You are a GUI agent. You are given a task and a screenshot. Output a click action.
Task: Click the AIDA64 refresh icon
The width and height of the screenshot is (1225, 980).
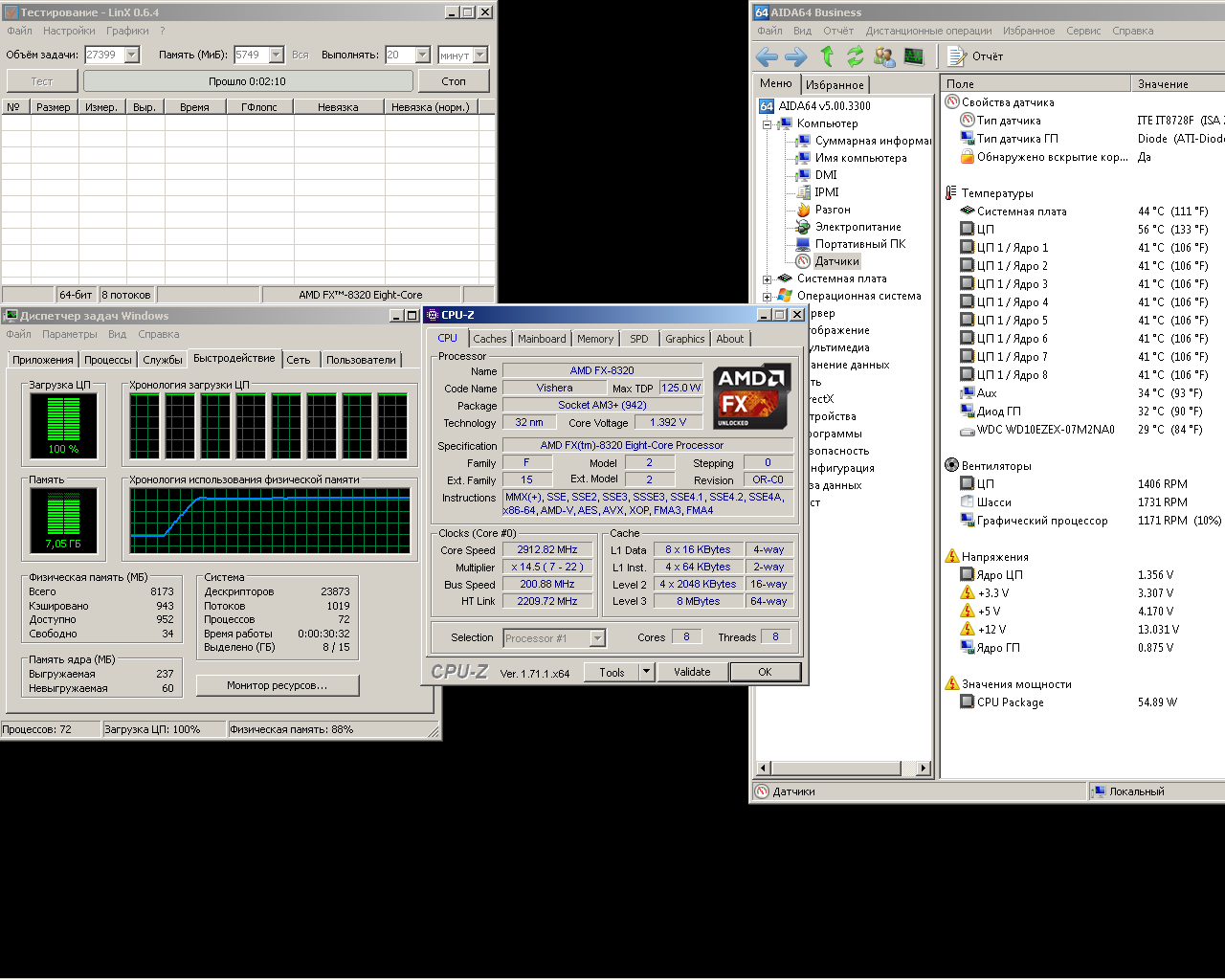(855, 56)
